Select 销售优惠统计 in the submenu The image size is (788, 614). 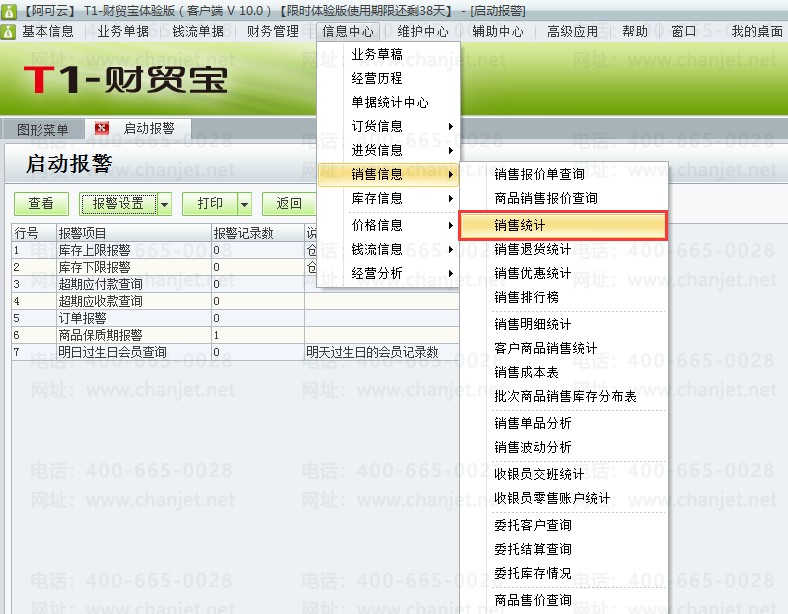pos(563,273)
